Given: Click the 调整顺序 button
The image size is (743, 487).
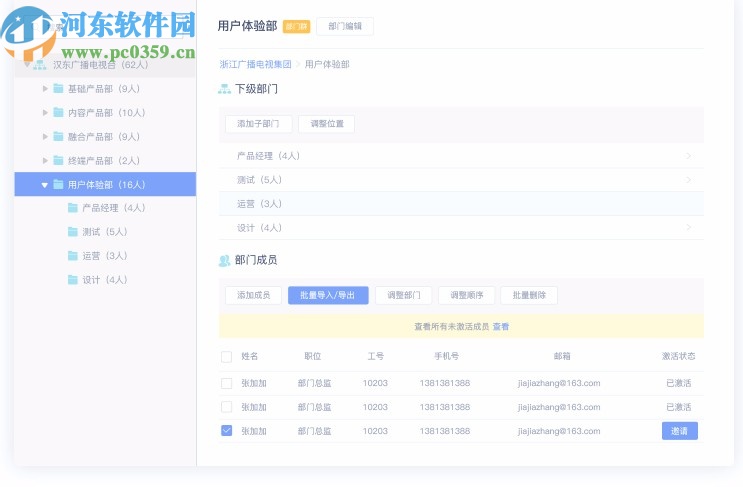Looking at the screenshot, I should (467, 295).
